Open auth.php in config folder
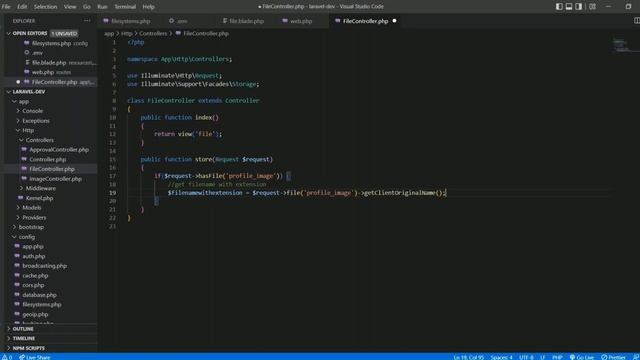This screenshot has width=640, height=360. point(33,256)
